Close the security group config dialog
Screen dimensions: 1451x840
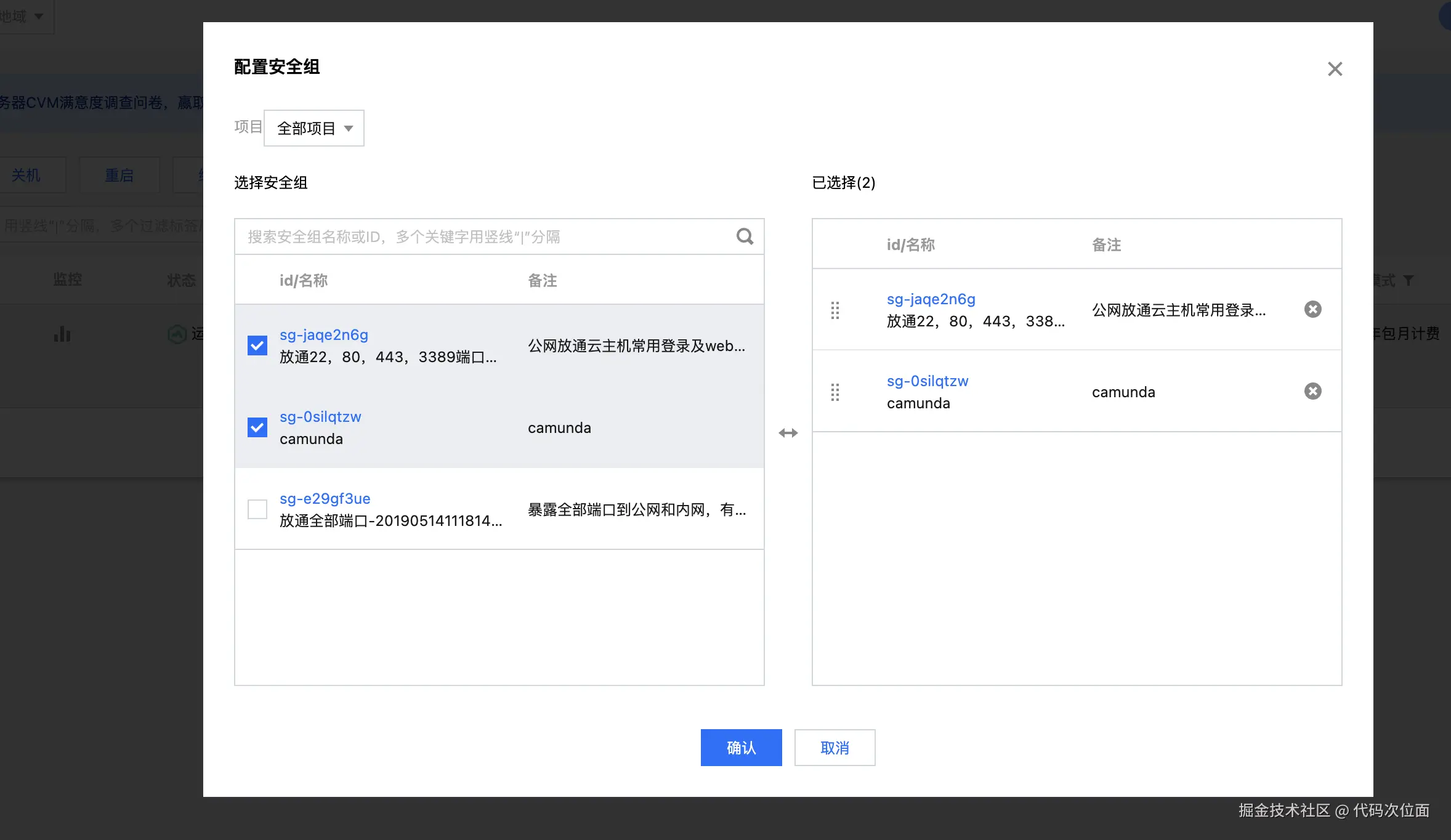click(x=1335, y=68)
